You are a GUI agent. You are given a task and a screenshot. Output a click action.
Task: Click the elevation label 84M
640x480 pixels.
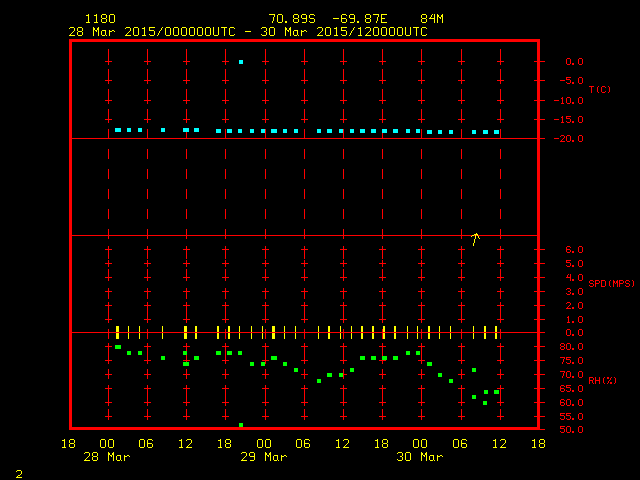[x=432, y=19]
